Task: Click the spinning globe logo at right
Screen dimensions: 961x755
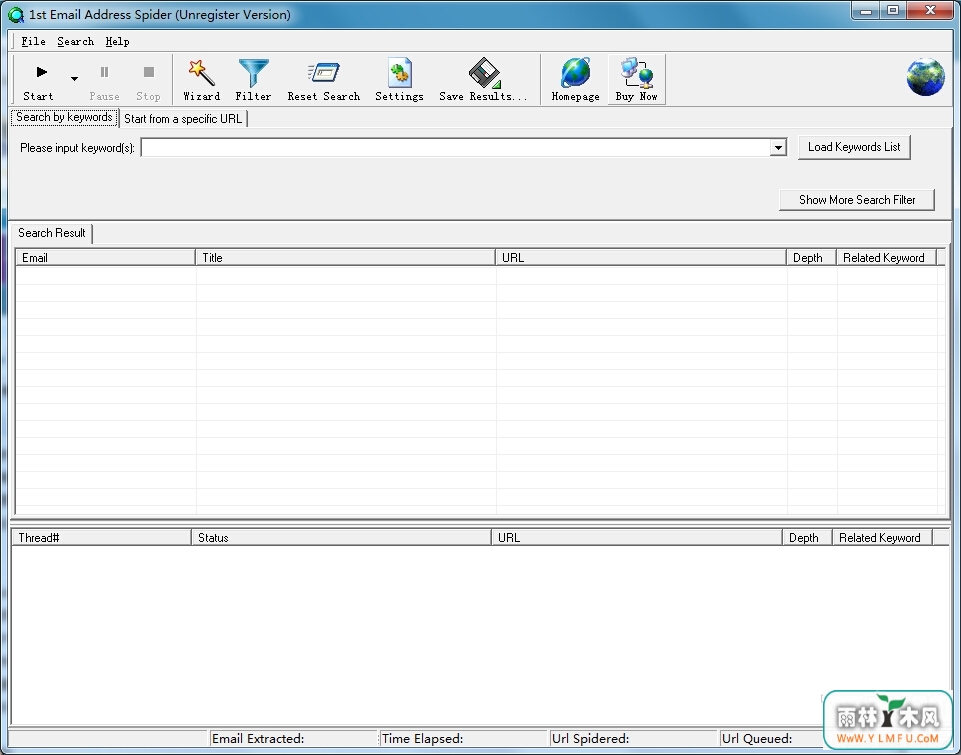Action: 925,77
